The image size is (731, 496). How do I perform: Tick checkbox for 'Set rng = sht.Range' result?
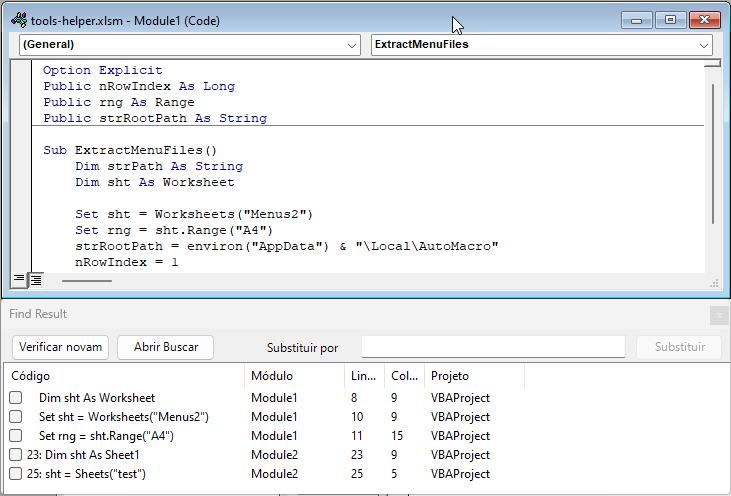pyautogui.click(x=15, y=436)
